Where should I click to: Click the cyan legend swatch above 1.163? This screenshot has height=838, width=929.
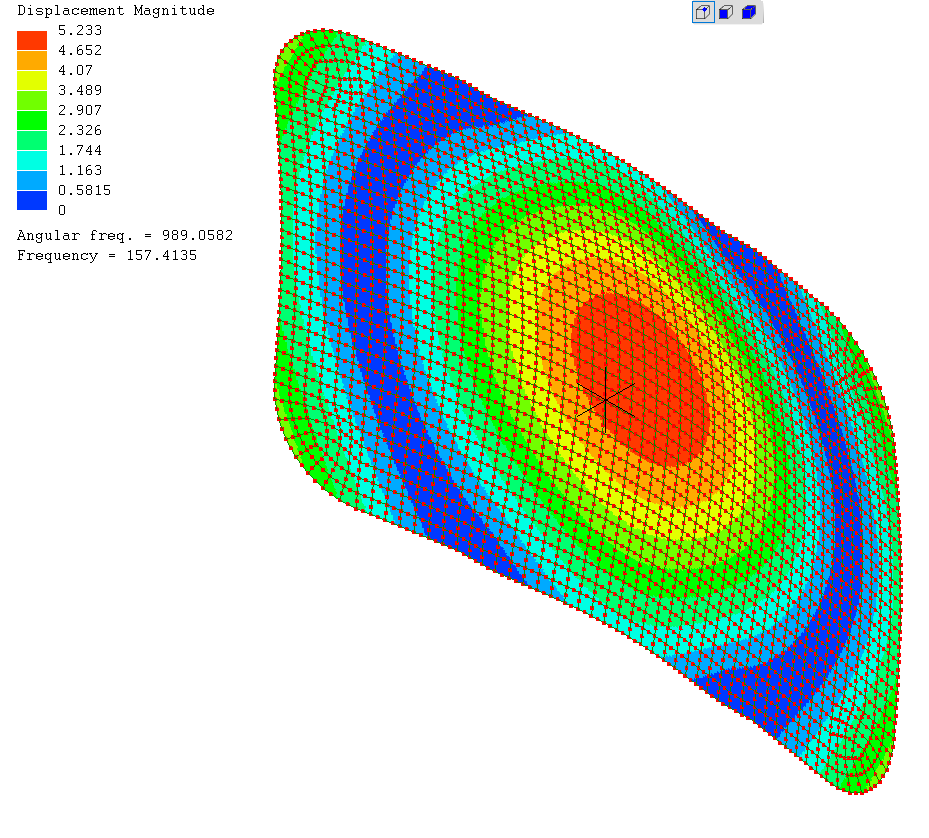[x=32, y=160]
